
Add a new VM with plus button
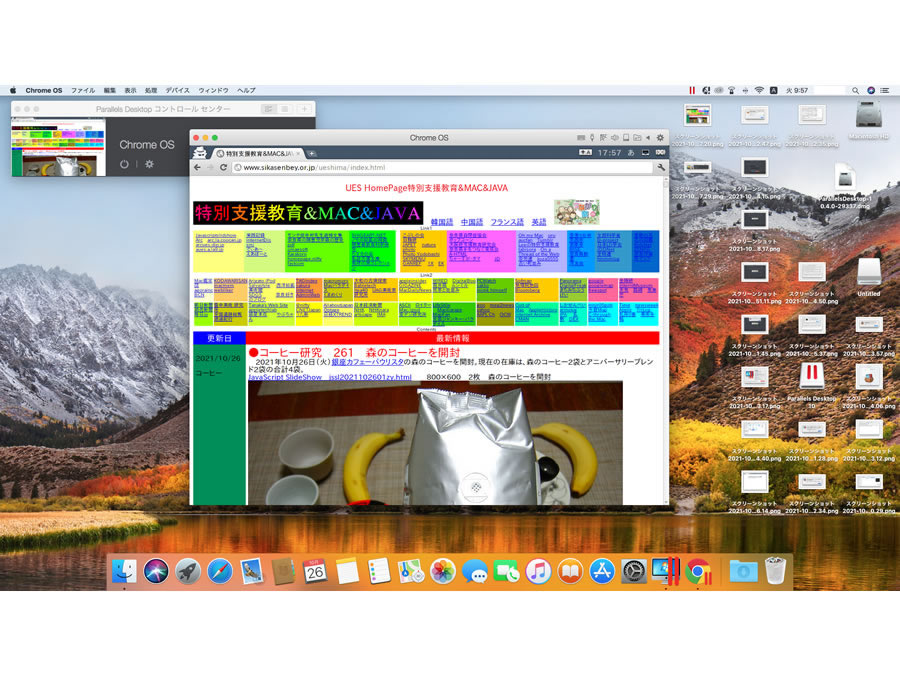304,109
